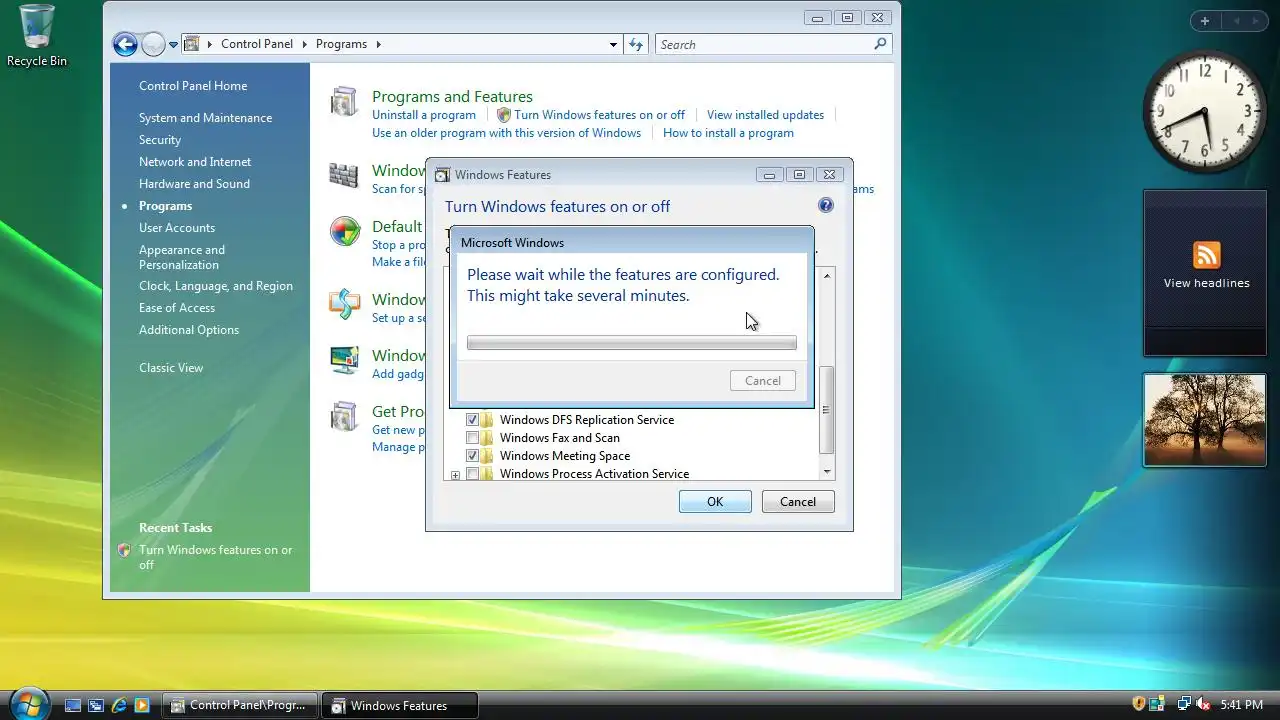Click How to install a program link
This screenshot has height=720, width=1280.
pos(728,133)
